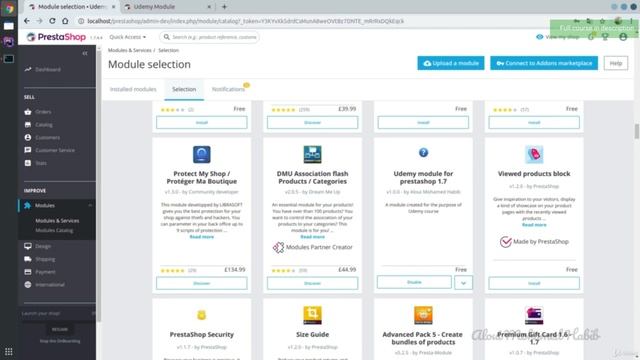
Task: Click the Size Guide module icon
Action: (x=312, y=316)
